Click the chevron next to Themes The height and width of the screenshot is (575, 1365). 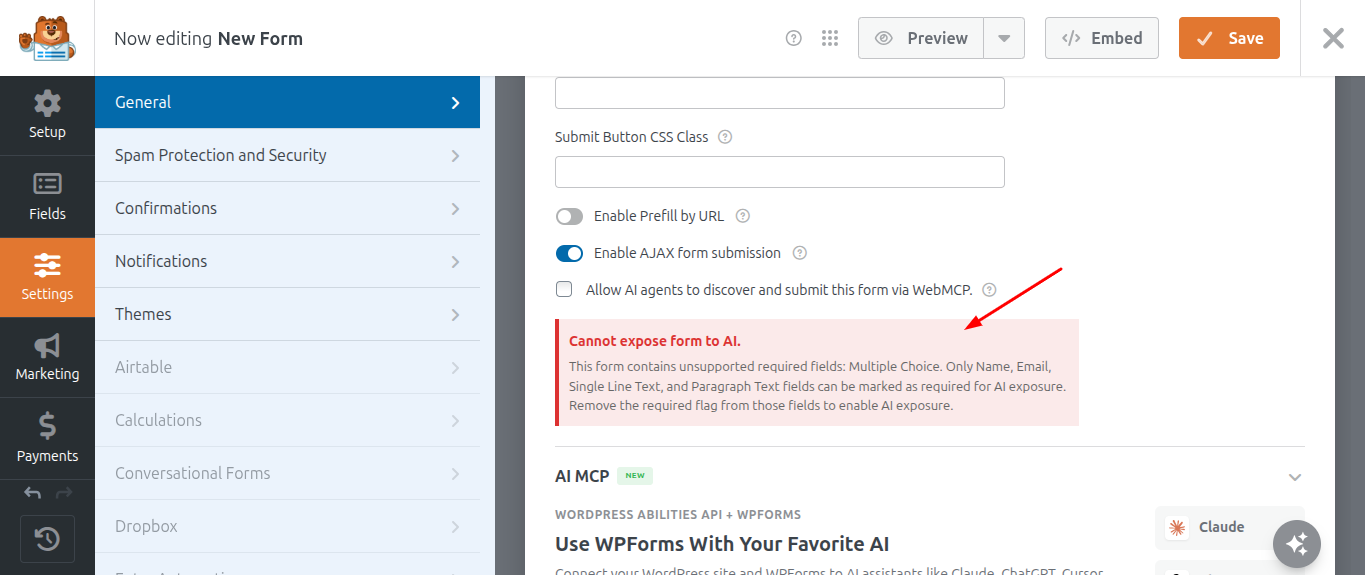[x=456, y=315]
